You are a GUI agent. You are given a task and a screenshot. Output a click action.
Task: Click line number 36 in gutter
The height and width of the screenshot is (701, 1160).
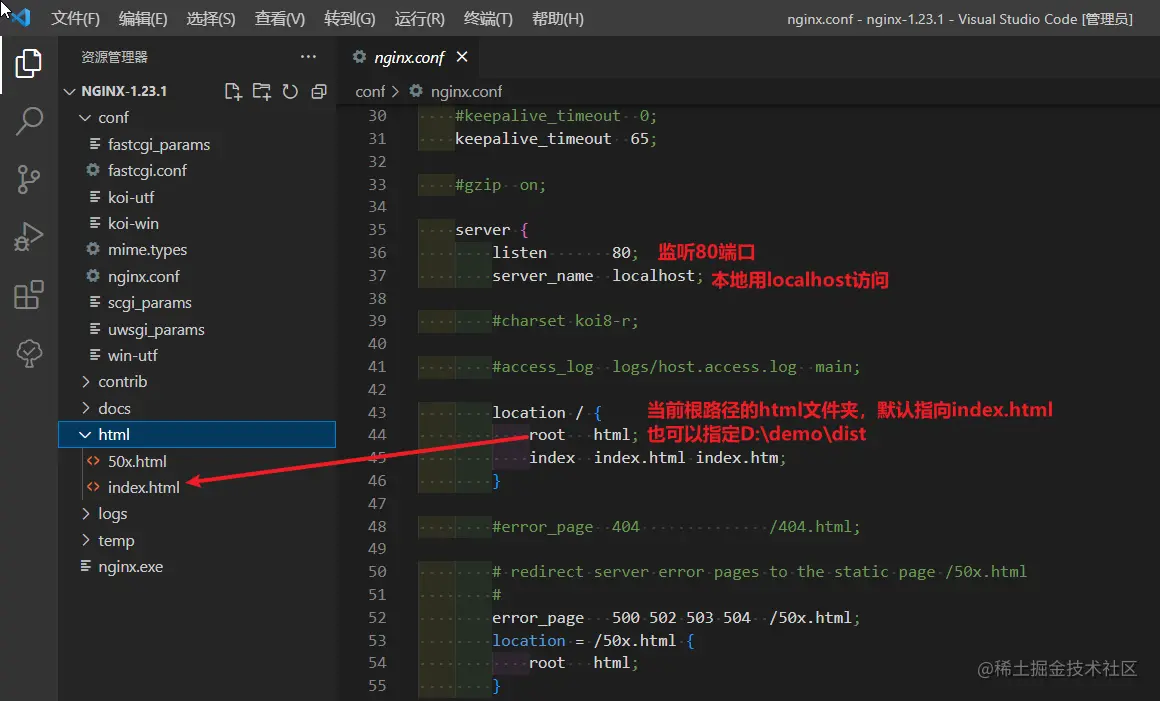[x=377, y=253]
